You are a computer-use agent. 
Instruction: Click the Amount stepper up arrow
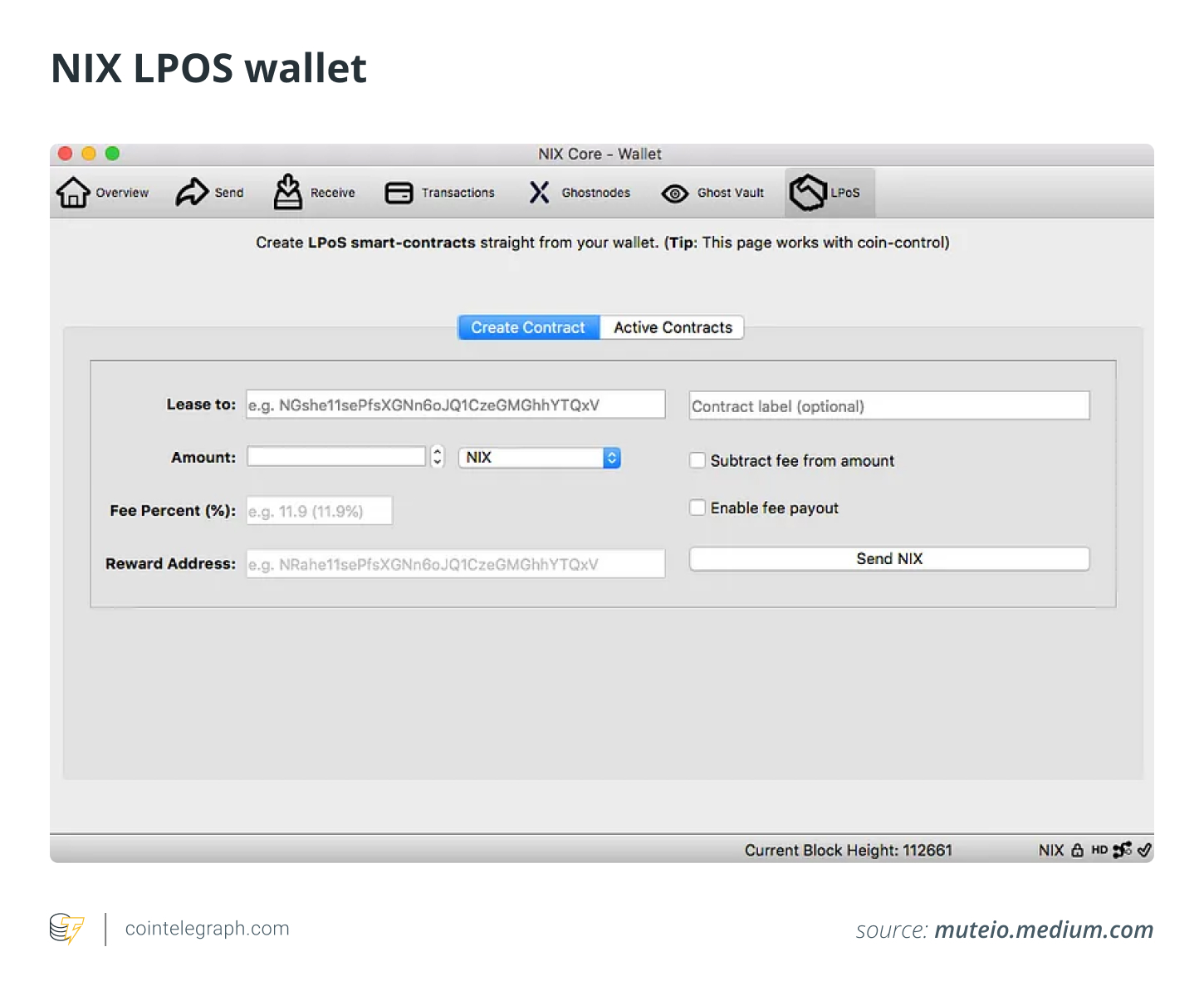[437, 451]
